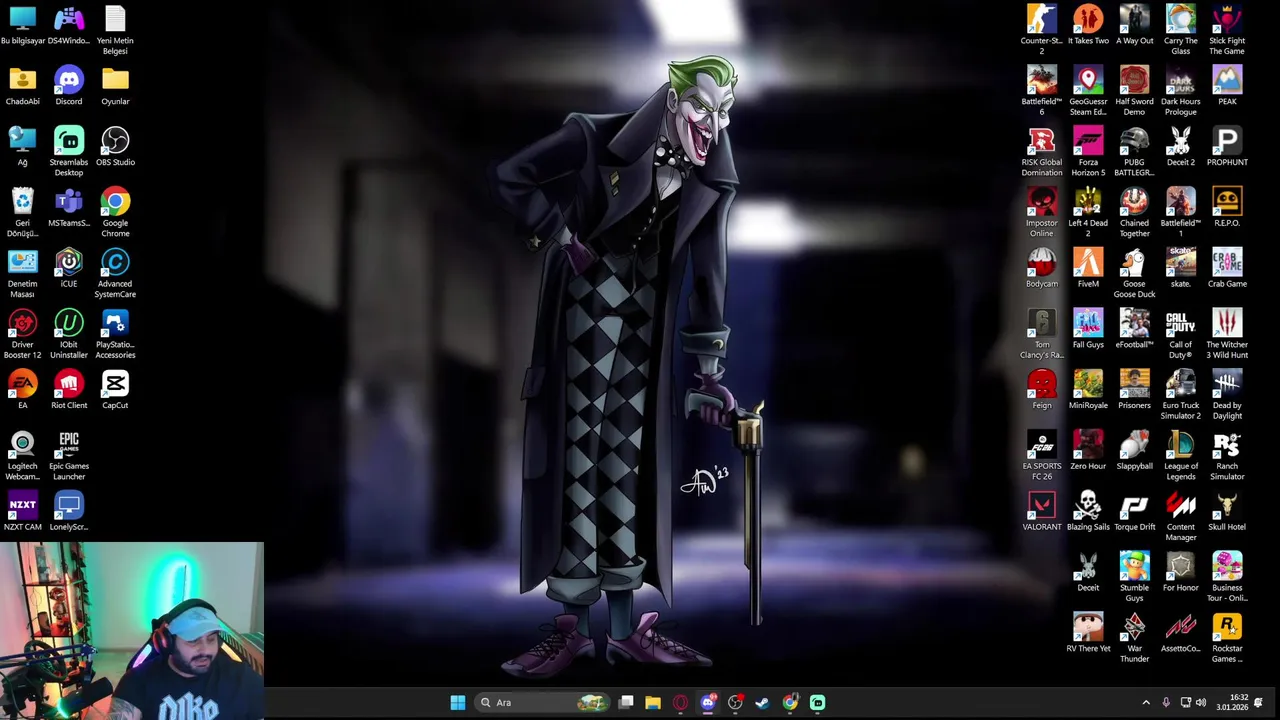The image size is (1280, 720).
Task: Open the Crab Game shortcut
Action: [x=1227, y=263]
